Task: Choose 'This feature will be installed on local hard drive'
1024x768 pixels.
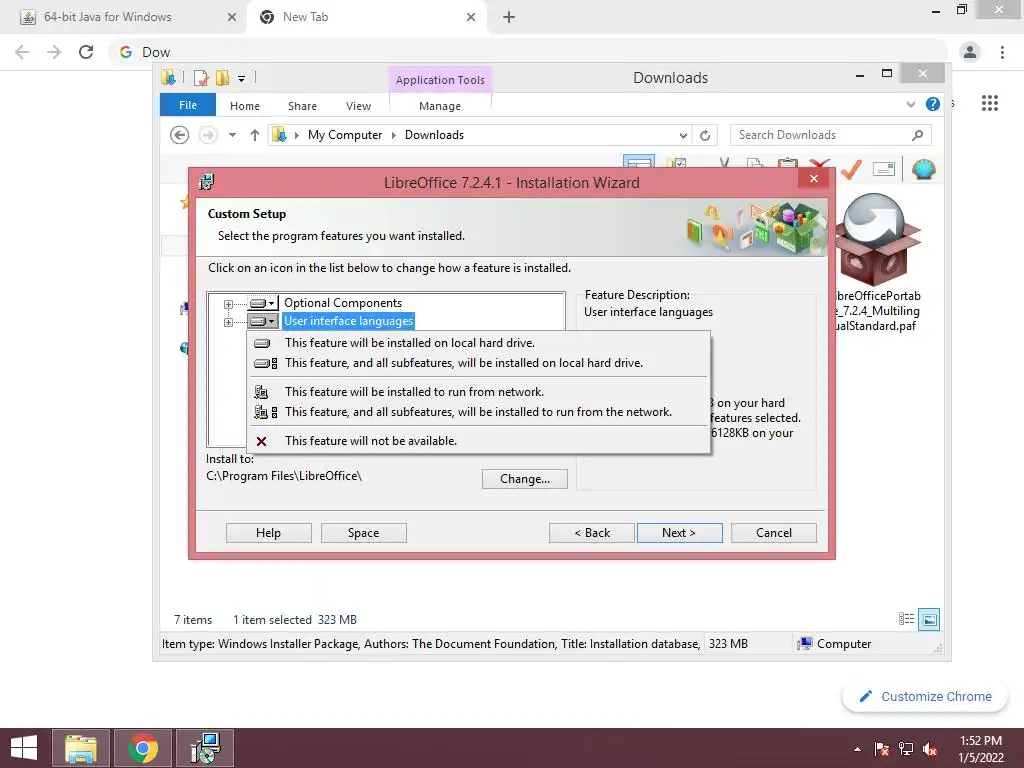Action: [478, 343]
